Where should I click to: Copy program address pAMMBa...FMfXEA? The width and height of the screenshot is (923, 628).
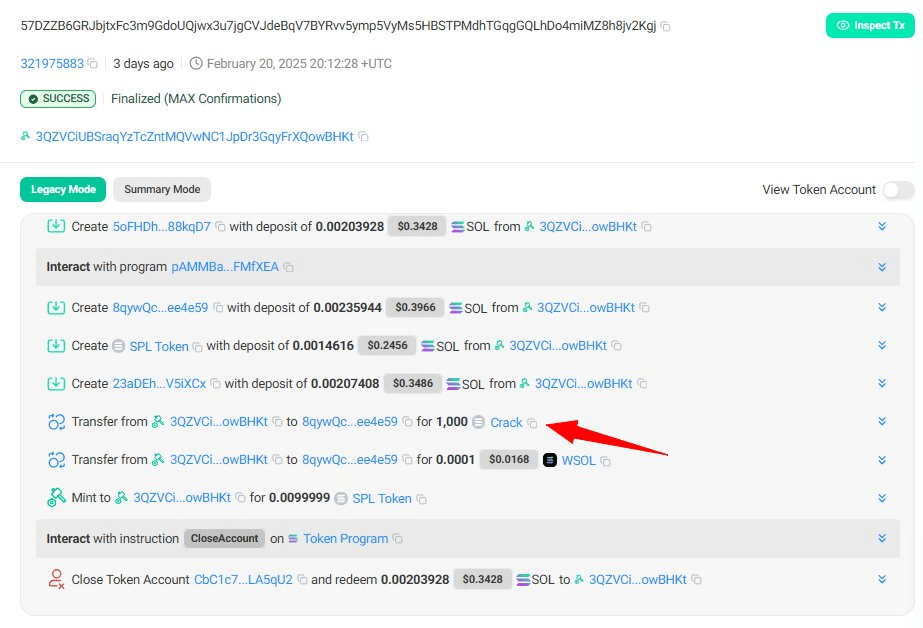[288, 268]
